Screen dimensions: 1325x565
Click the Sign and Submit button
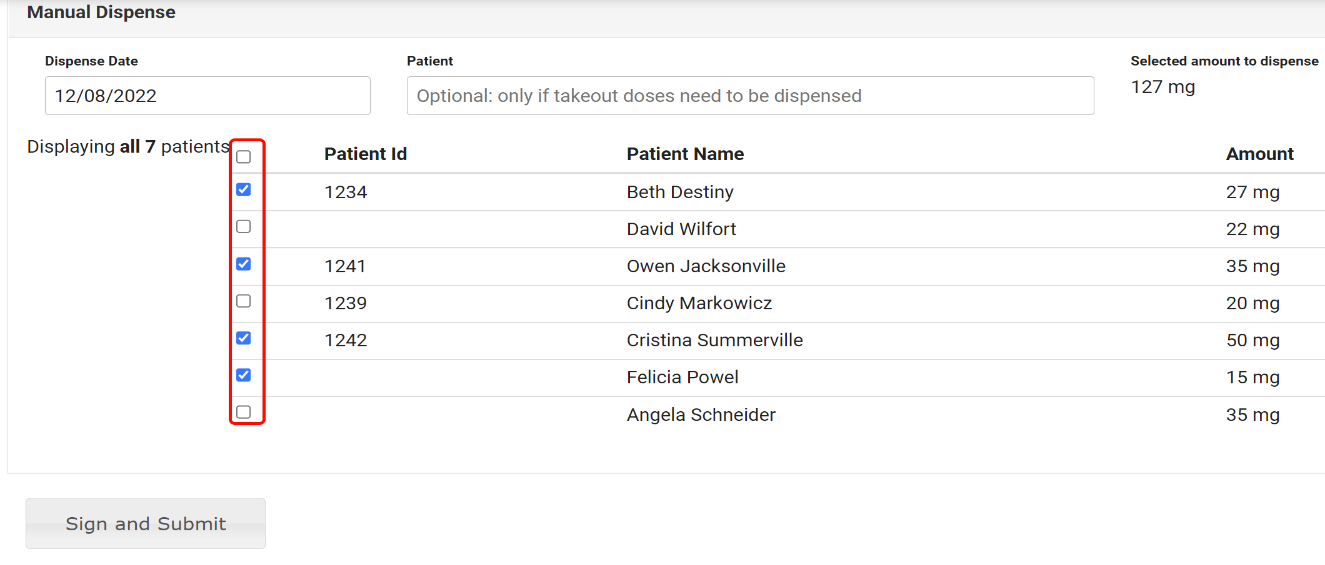click(146, 524)
